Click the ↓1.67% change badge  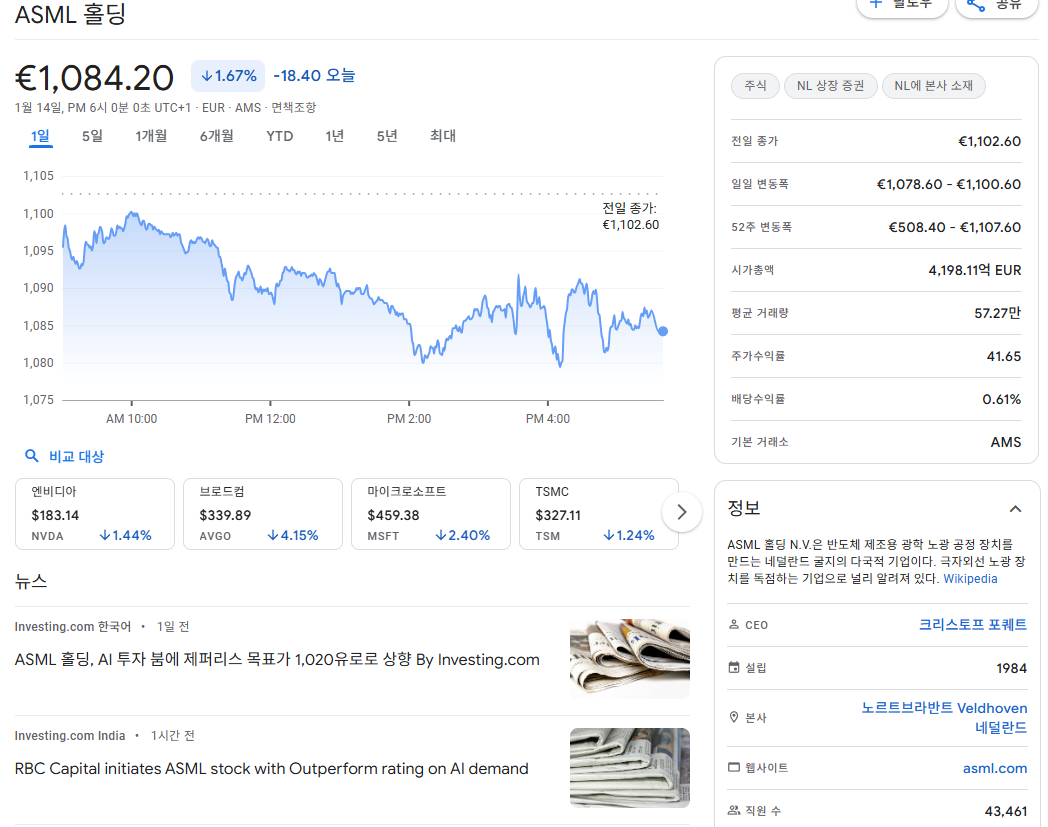(x=228, y=76)
